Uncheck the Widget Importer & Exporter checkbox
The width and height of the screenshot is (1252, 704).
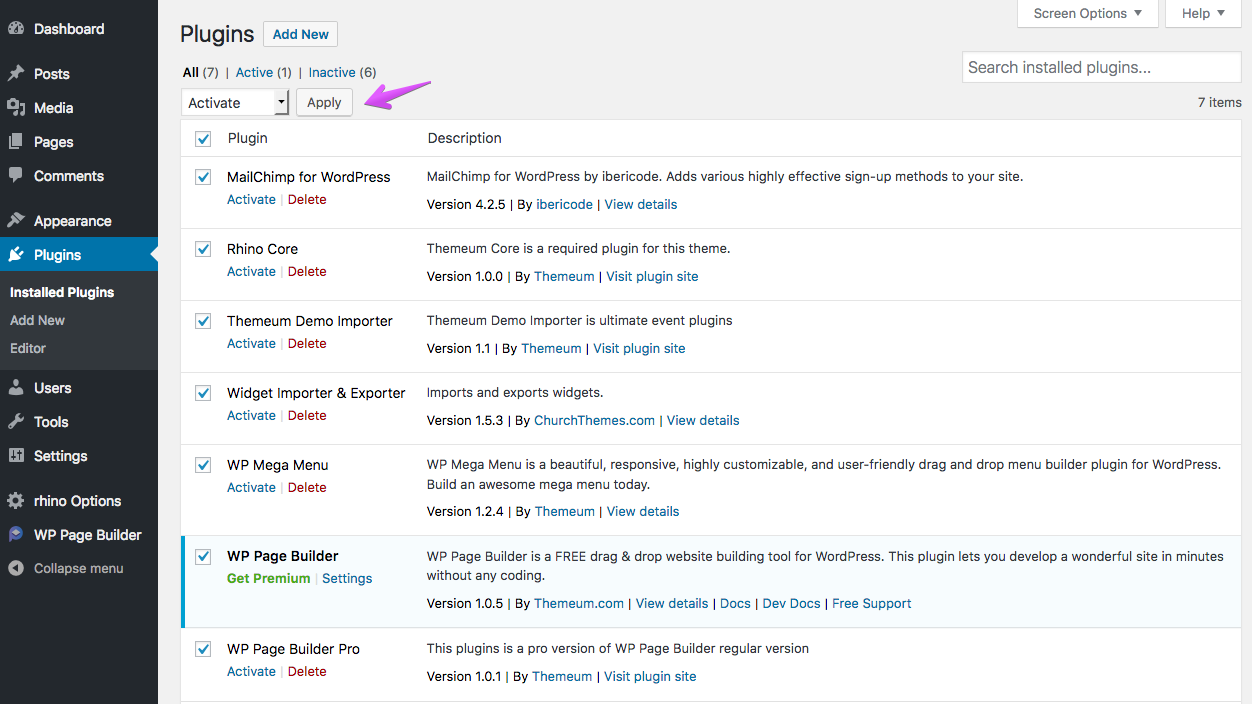203,393
